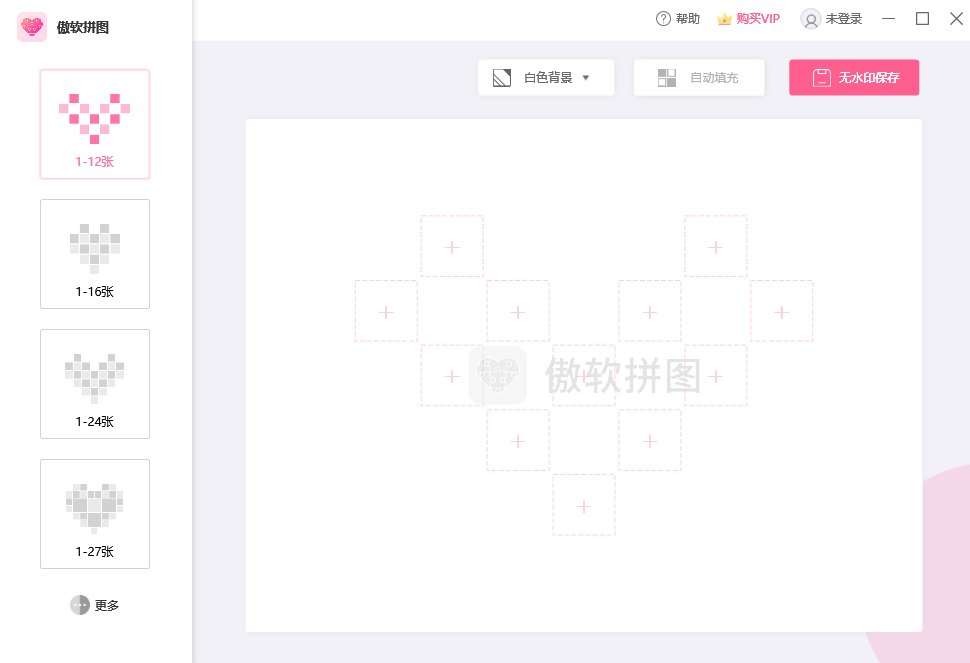Click the 自动填充 grid icon
The height and width of the screenshot is (663, 970).
pyautogui.click(x=667, y=77)
